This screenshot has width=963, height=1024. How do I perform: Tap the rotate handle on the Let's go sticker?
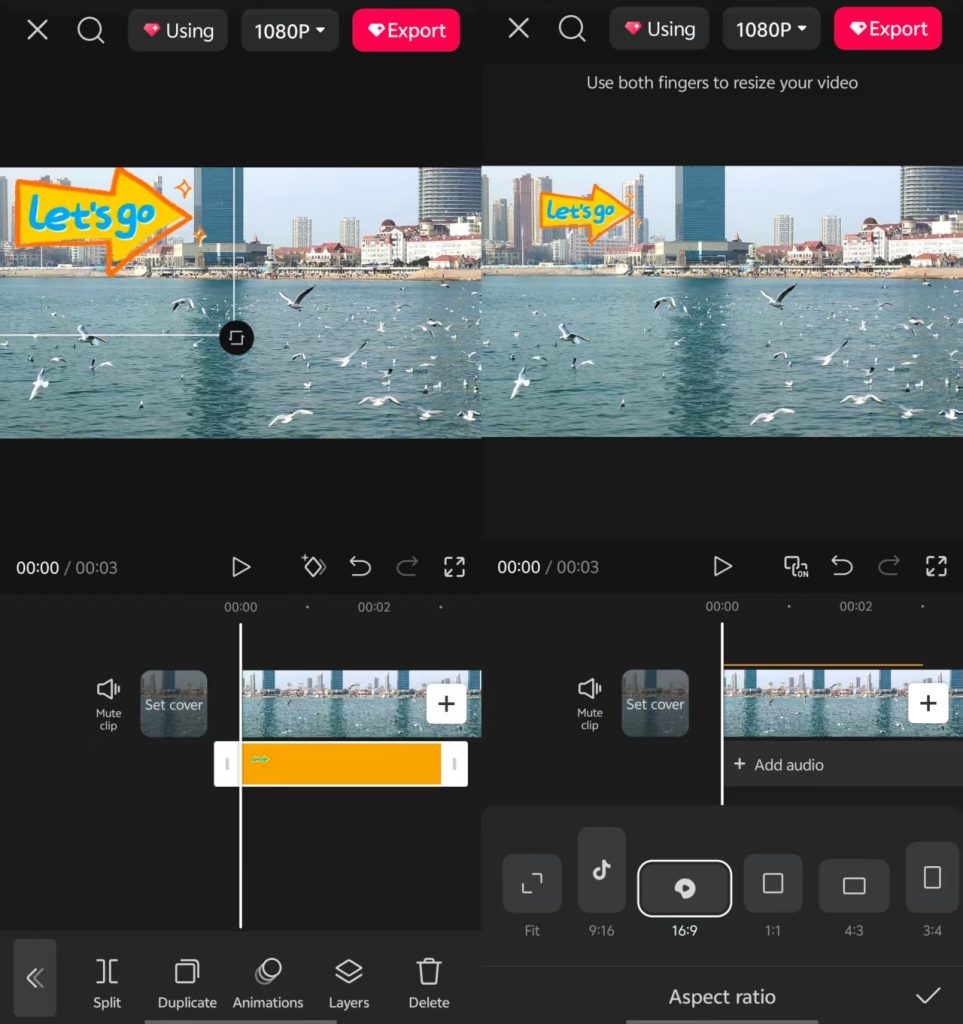click(236, 338)
